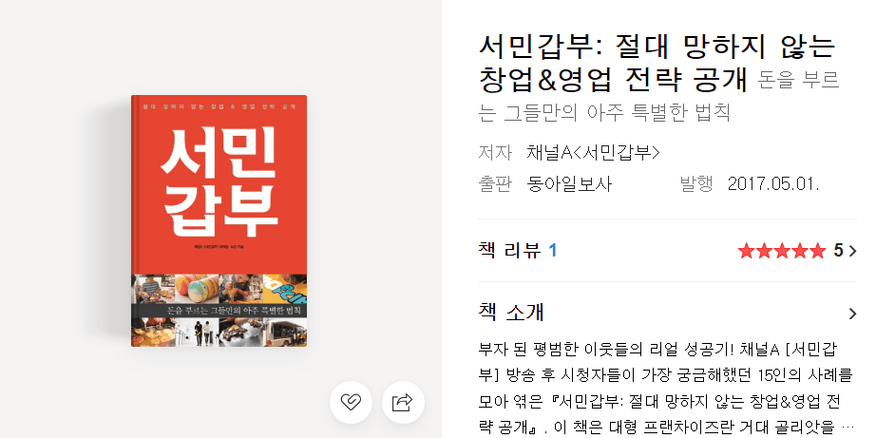The height and width of the screenshot is (438, 876).
Task: Click the publication date 2017.05.01.
Action: coord(773,184)
